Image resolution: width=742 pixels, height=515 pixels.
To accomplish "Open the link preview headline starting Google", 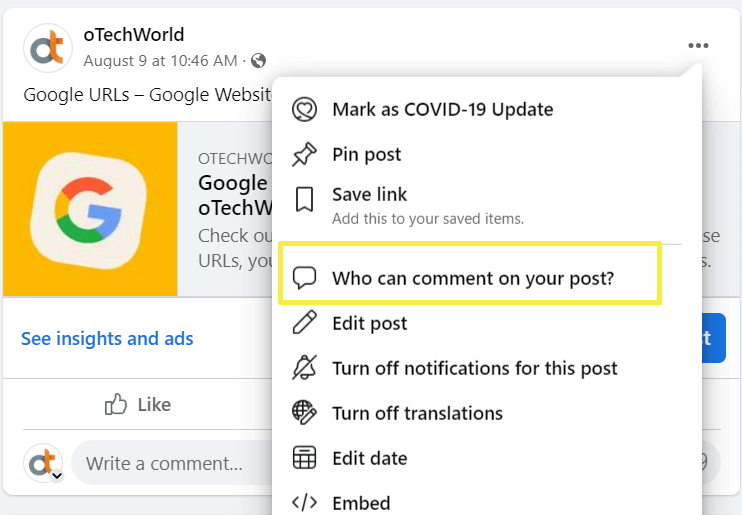I will 236,195.
